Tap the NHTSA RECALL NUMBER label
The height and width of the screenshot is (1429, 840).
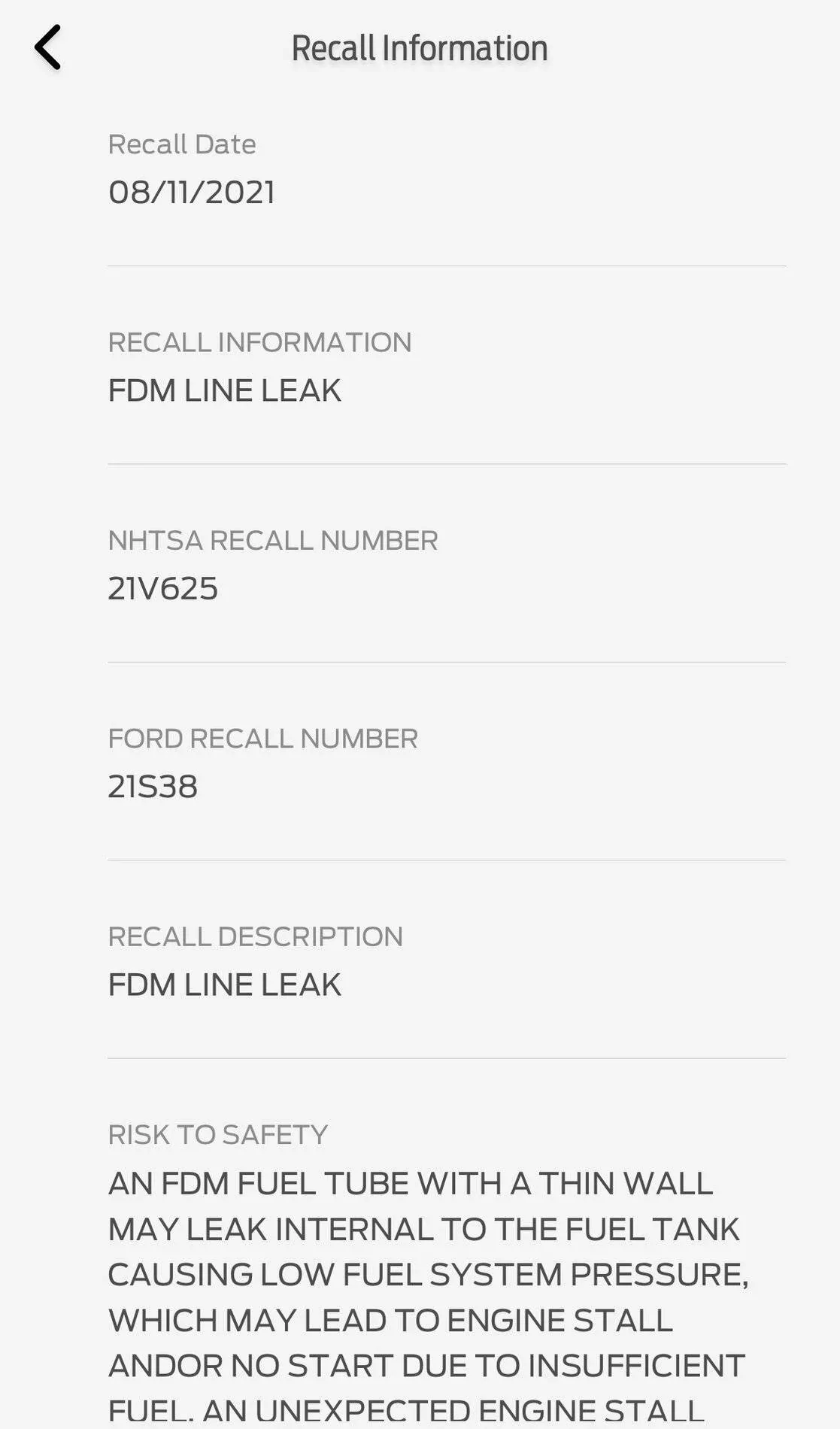(x=273, y=540)
